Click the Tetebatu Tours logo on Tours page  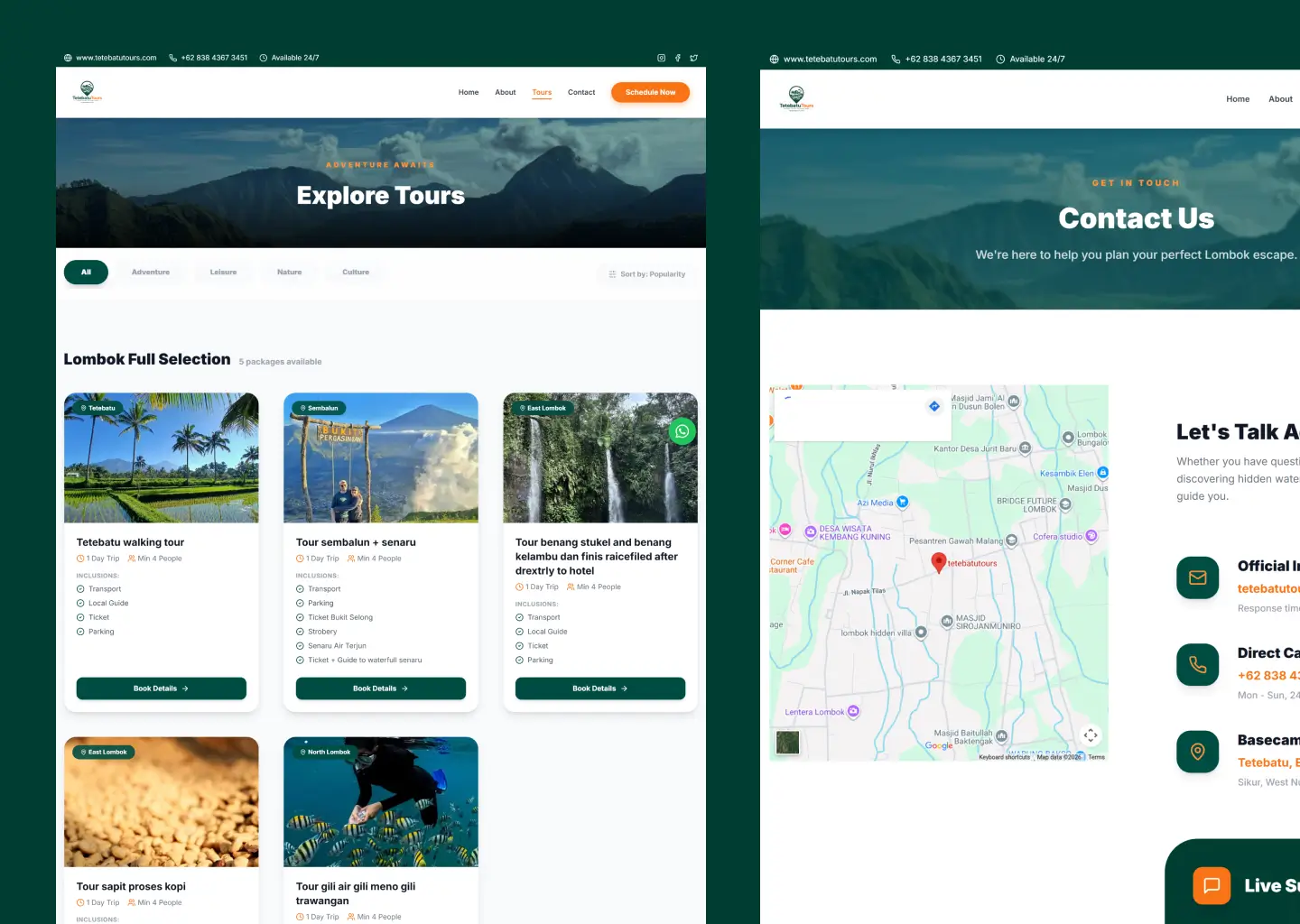(87, 92)
